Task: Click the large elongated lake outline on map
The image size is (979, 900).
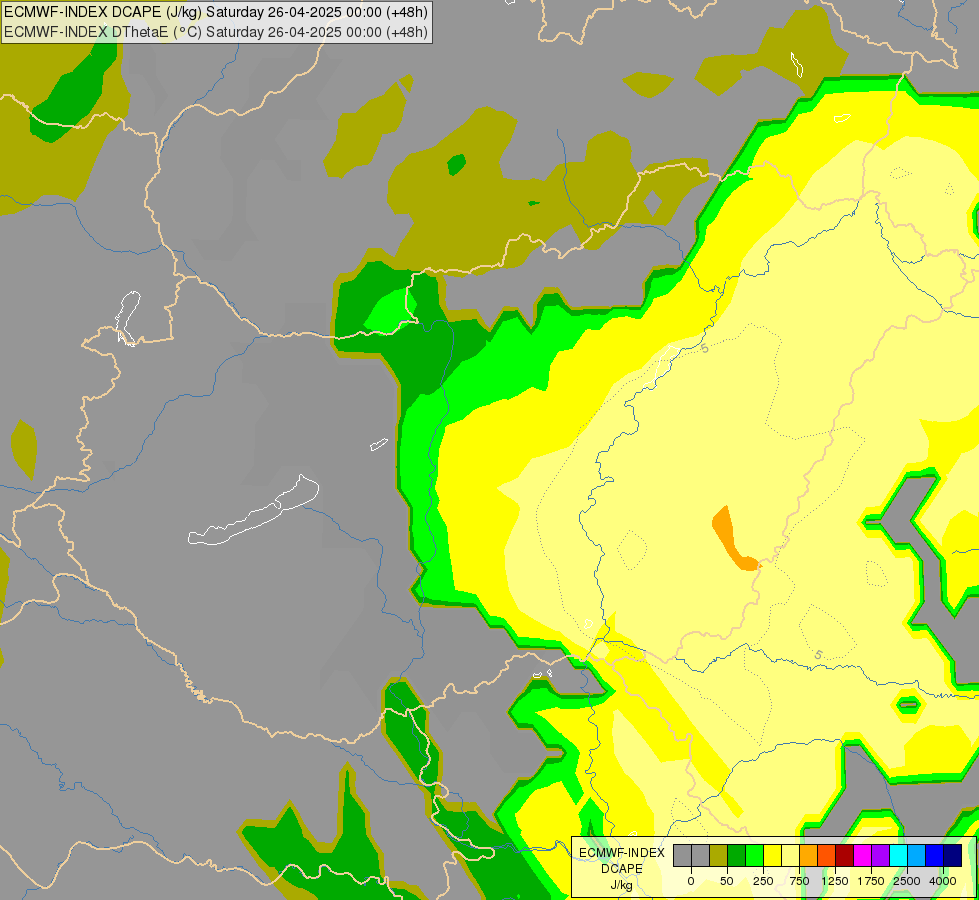Action: click(x=253, y=510)
